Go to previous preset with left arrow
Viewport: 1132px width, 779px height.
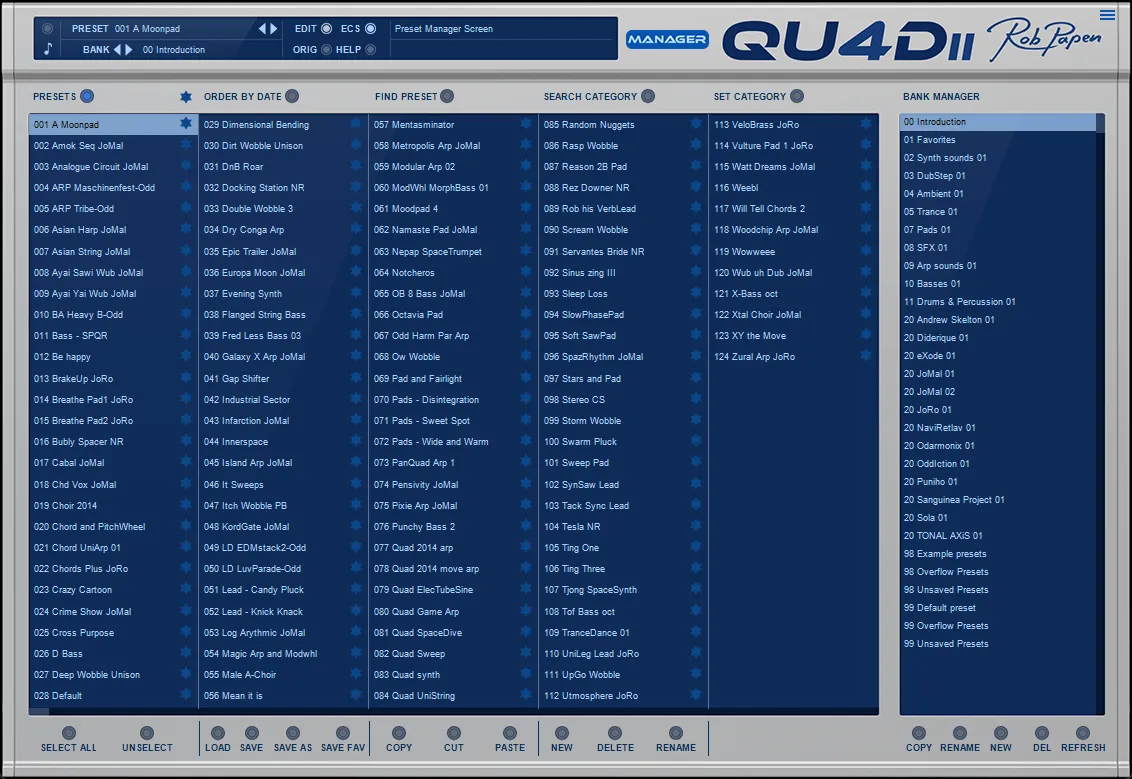coord(262,29)
